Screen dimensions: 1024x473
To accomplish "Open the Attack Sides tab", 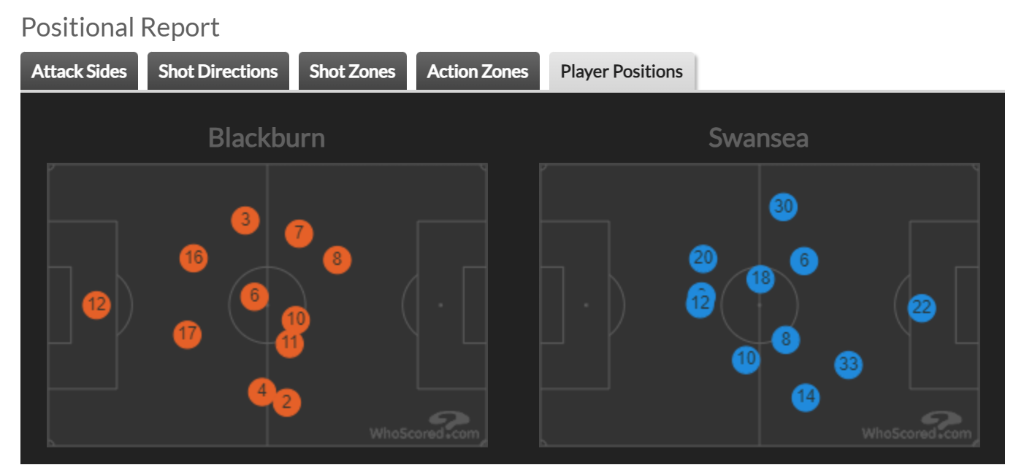I will pos(79,71).
